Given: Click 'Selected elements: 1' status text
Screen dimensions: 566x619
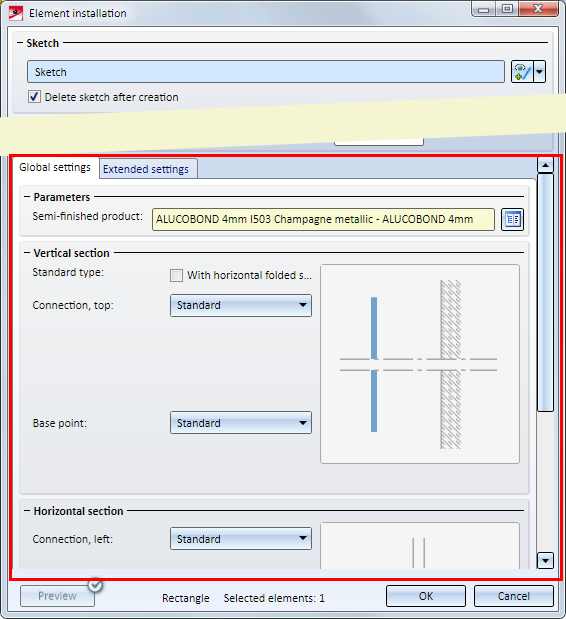Looking at the screenshot, I should tap(274, 598).
